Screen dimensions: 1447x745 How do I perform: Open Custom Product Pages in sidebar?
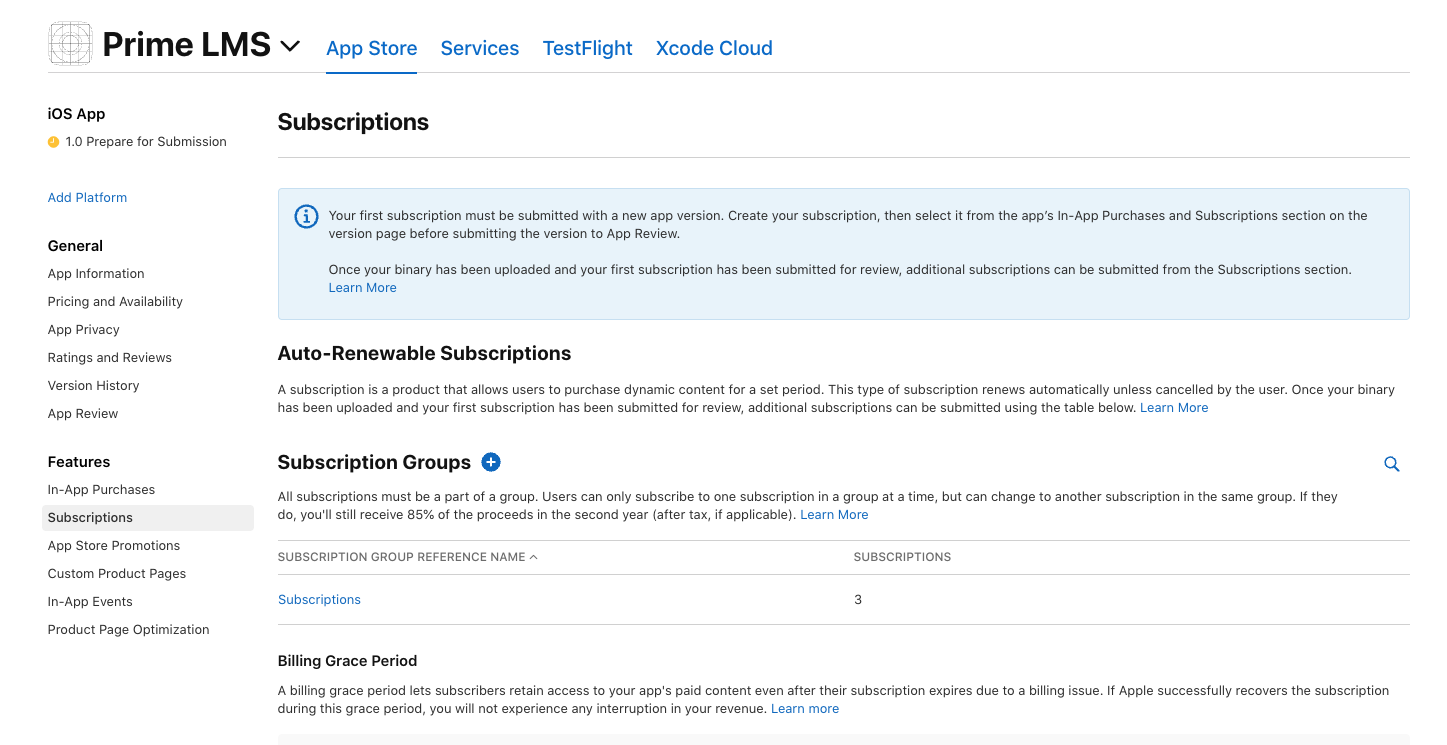point(116,574)
